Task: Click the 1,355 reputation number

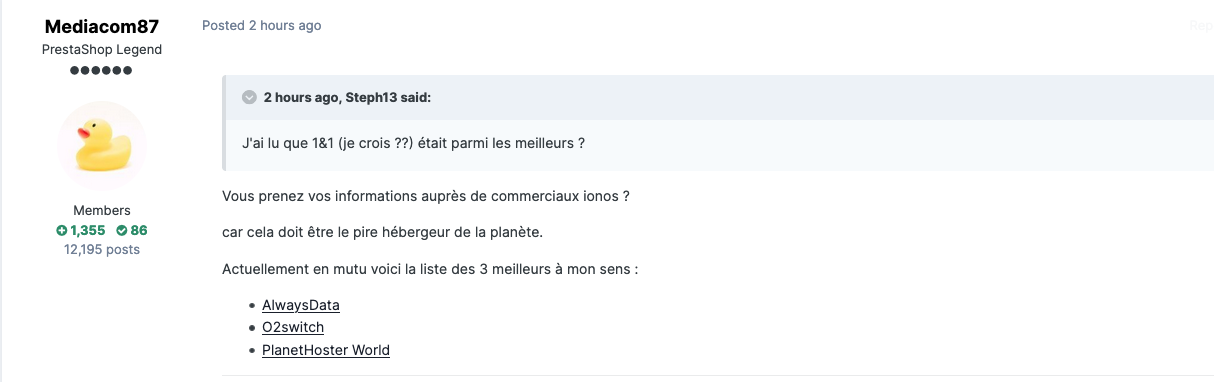Action: tap(87, 230)
